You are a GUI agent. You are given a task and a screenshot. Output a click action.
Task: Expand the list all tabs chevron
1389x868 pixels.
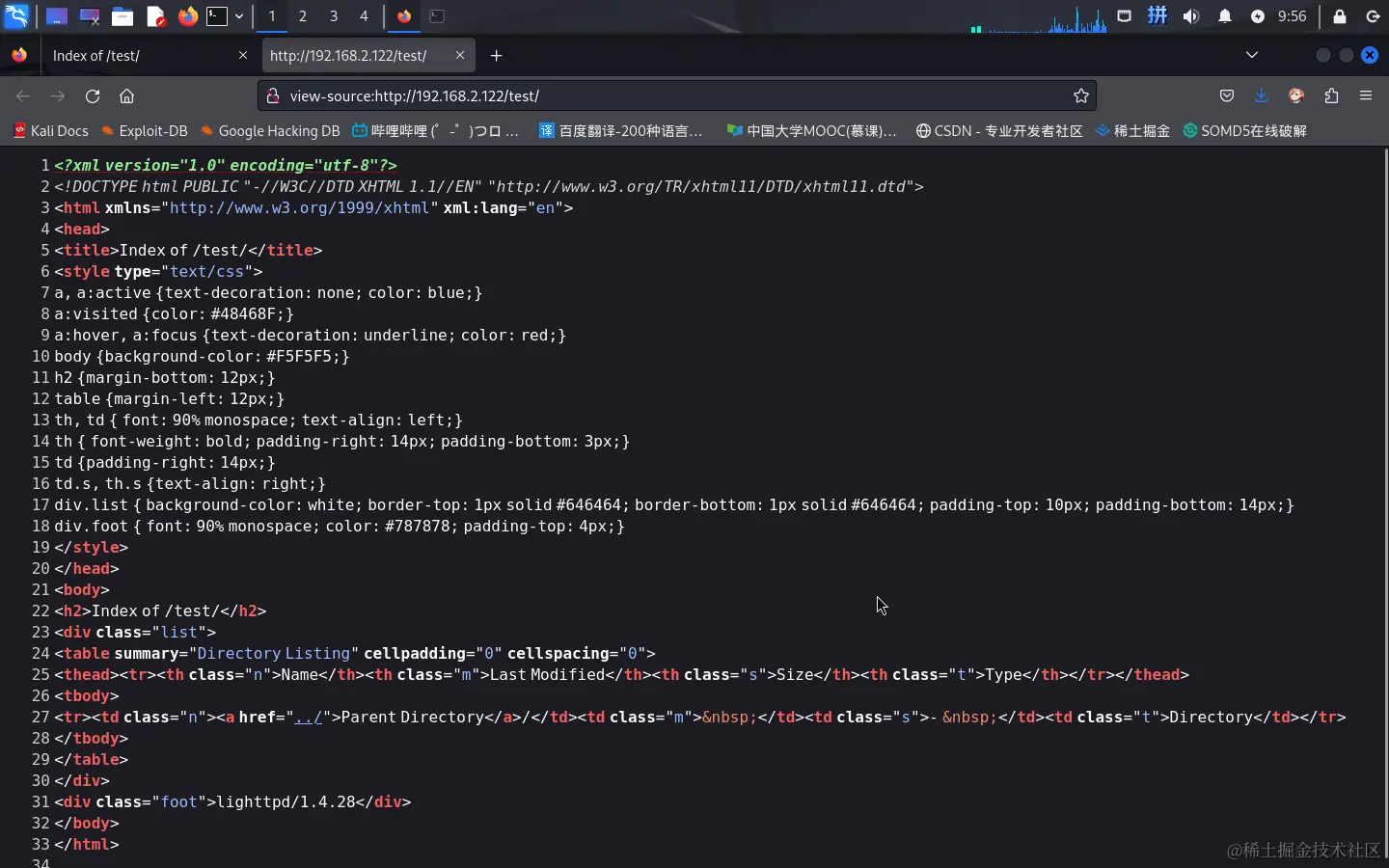point(1252,55)
